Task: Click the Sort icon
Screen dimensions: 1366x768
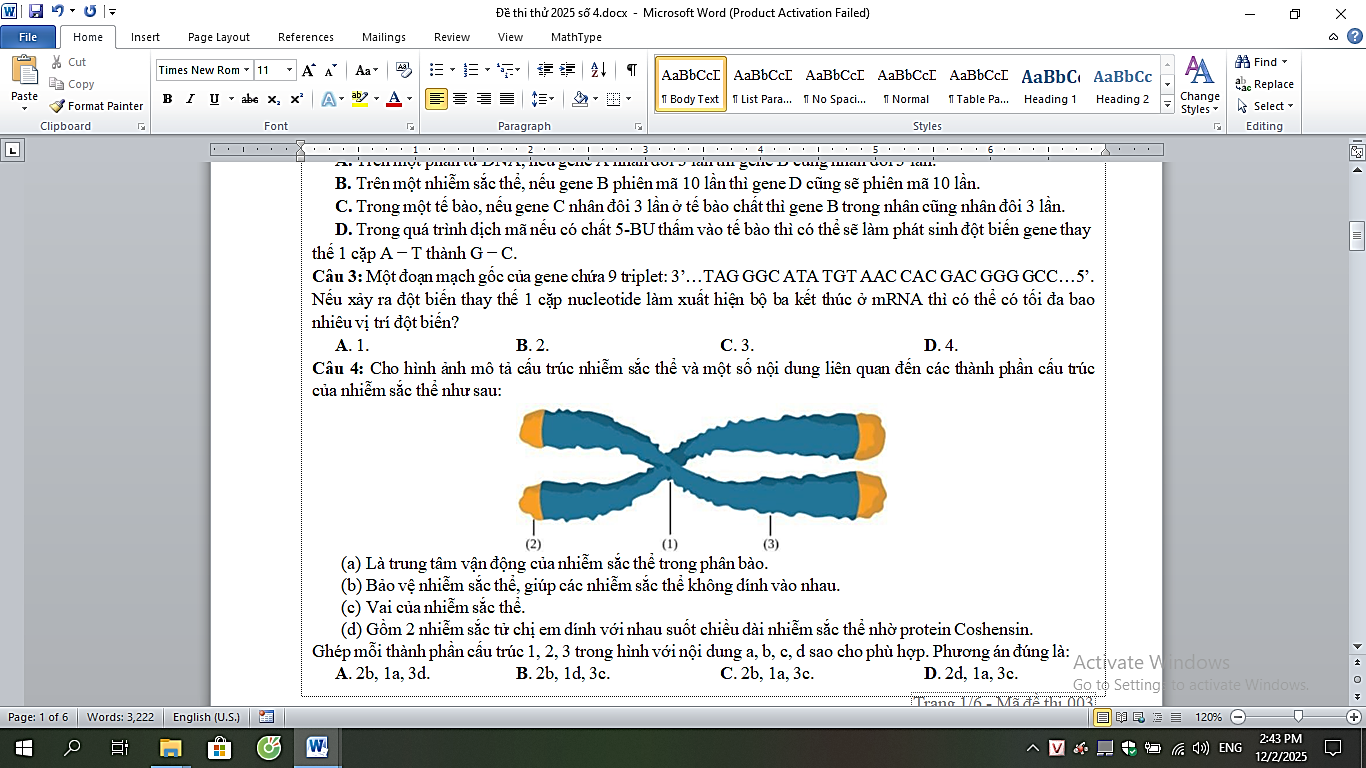Action: coord(598,70)
